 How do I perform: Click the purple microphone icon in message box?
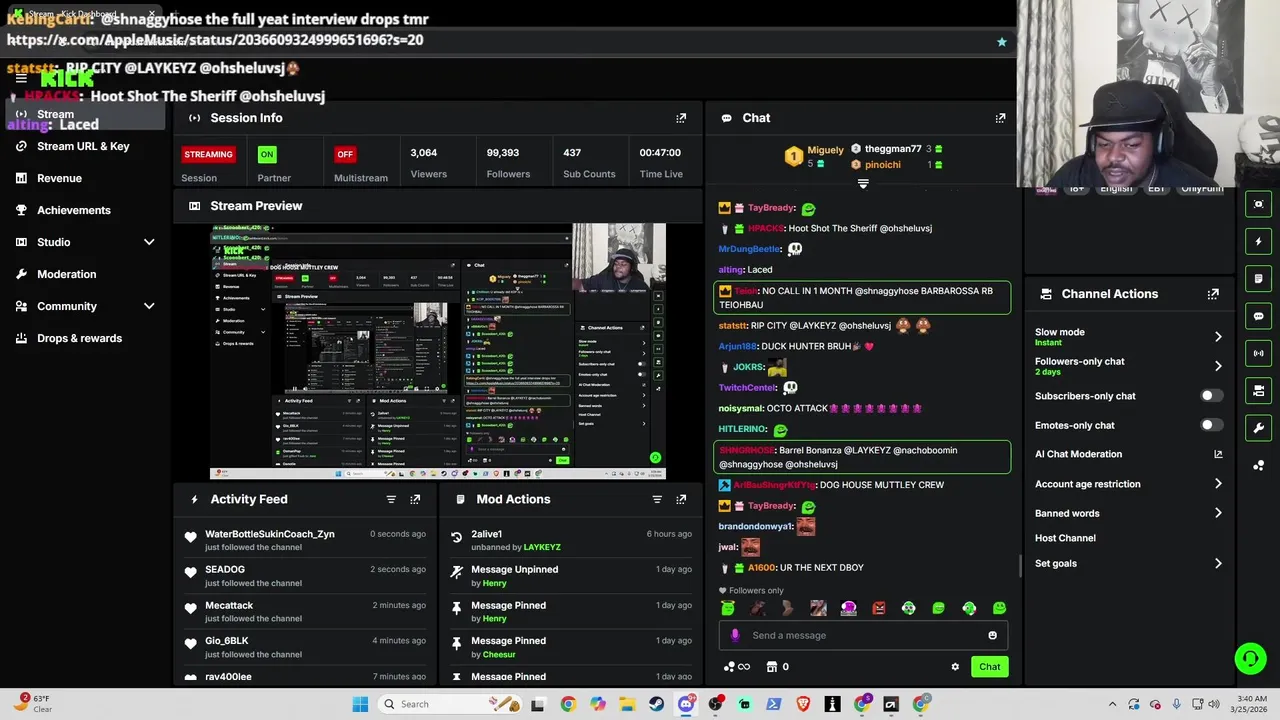pos(735,635)
